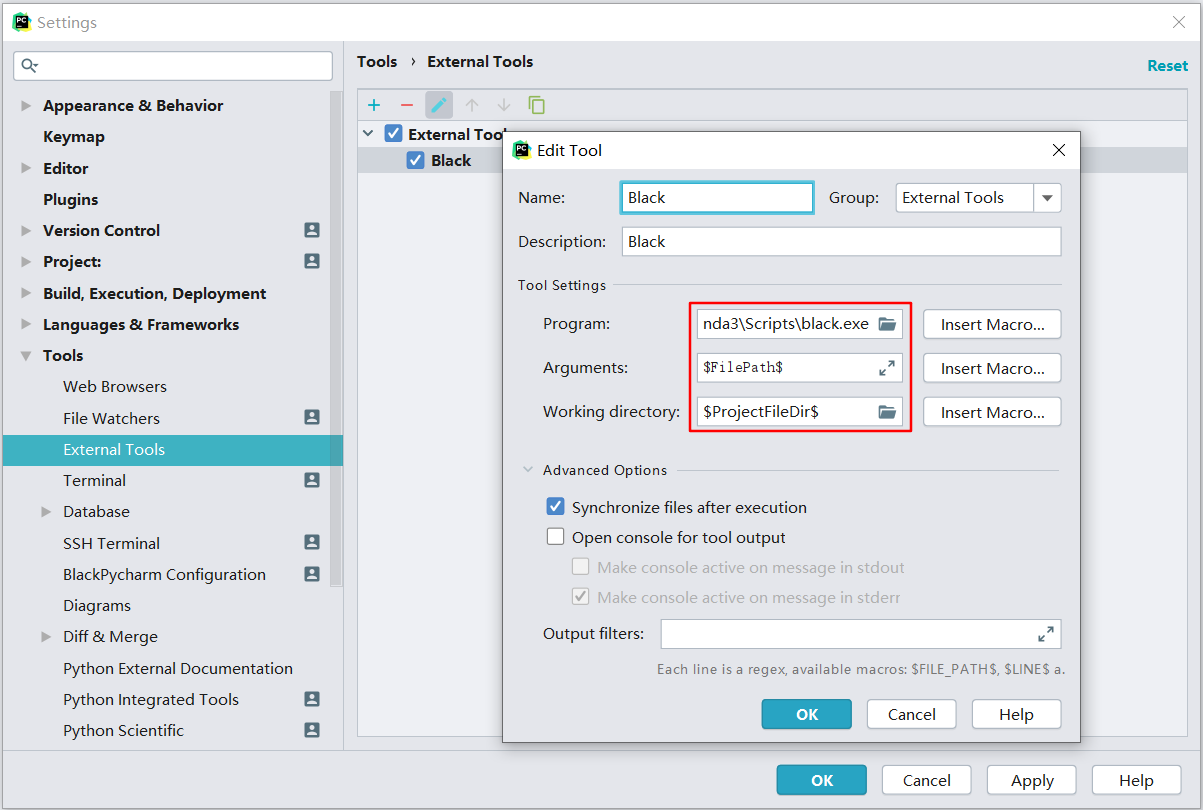Expand the Arguments field editor

[887, 368]
